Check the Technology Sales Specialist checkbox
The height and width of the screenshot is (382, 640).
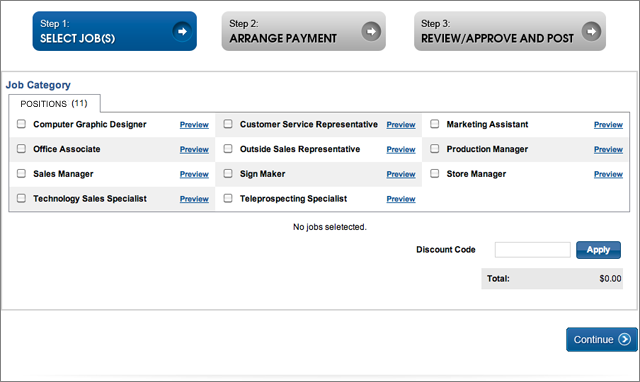coord(21,198)
